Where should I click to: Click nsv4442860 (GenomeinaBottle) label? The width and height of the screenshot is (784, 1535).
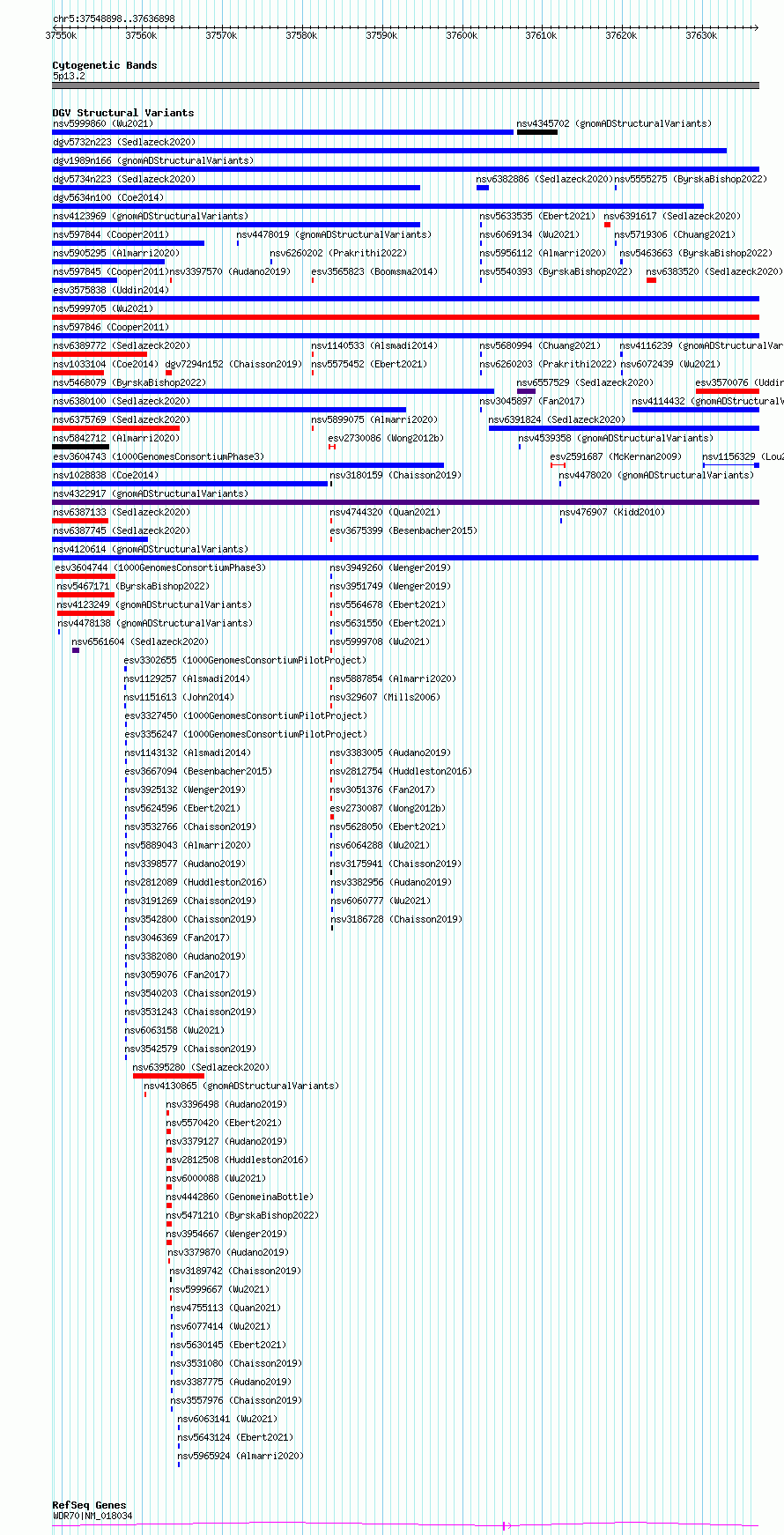[240, 1198]
